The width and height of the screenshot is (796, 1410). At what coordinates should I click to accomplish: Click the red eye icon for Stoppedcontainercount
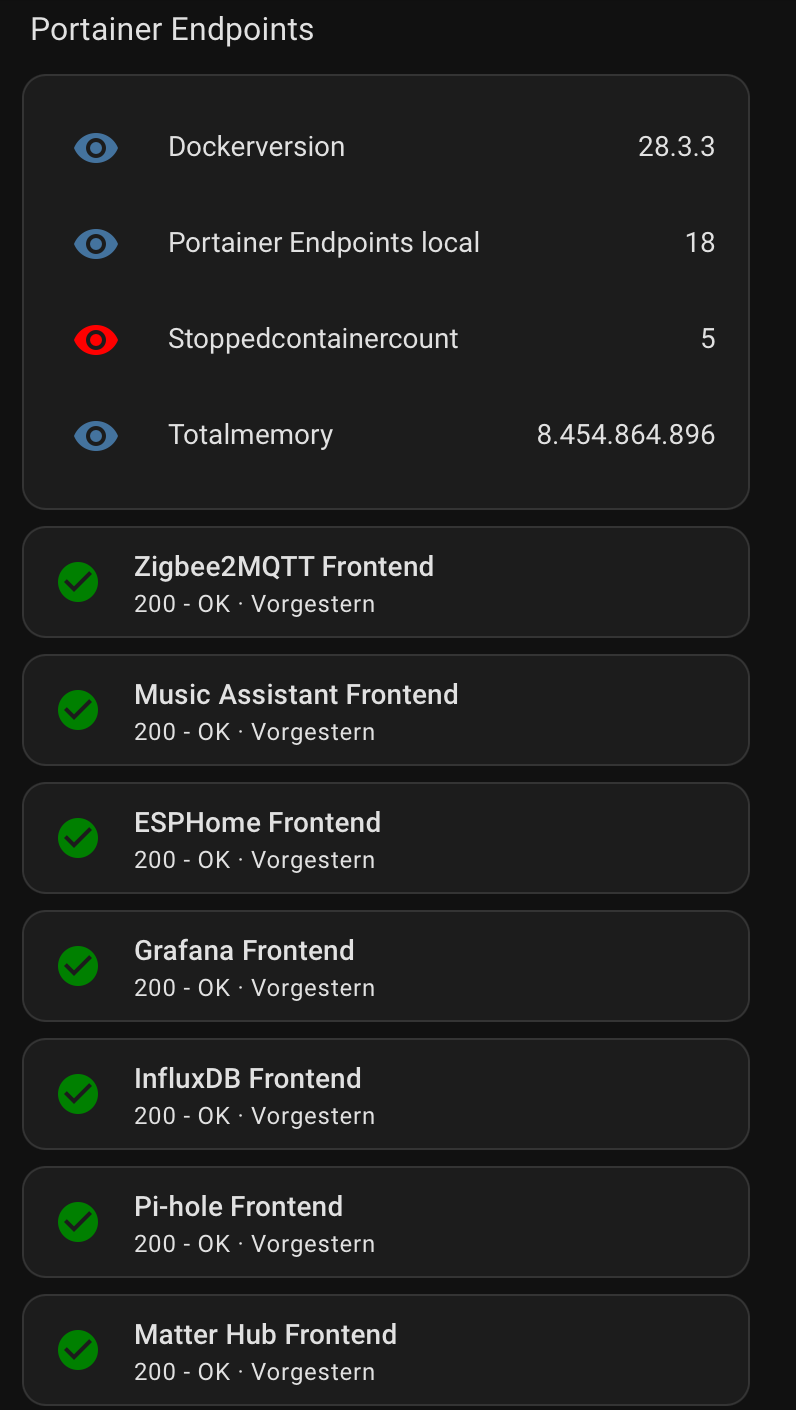(x=96, y=340)
